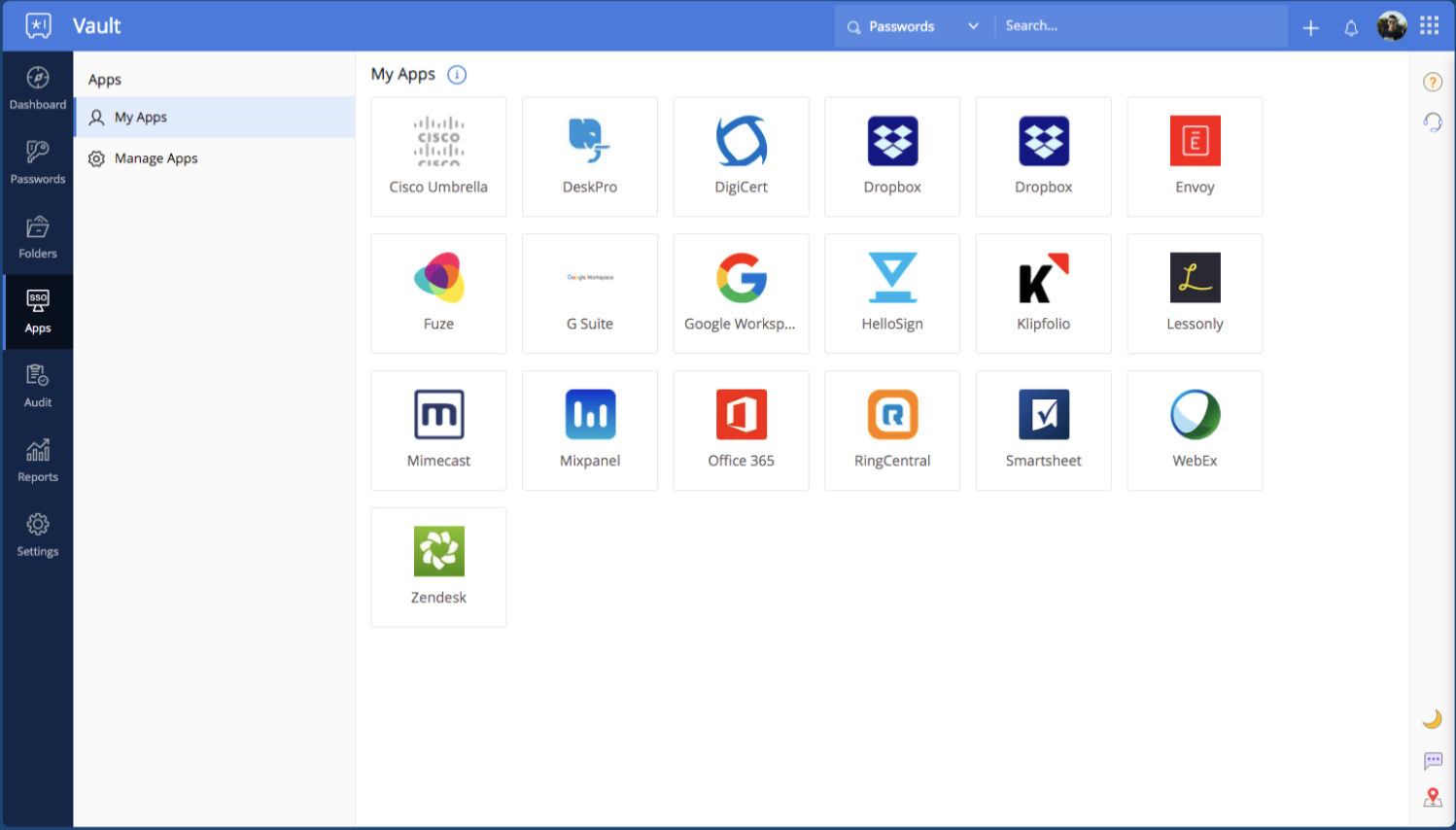
Task: Open Folders in sidebar
Action: point(38,237)
